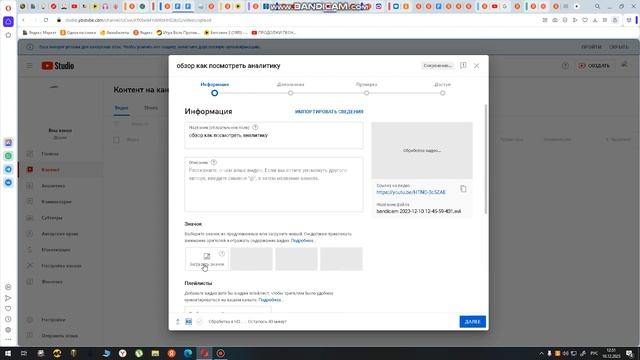The width and height of the screenshot is (640, 360).
Task: Click the copy video link icon
Action: tap(463, 189)
